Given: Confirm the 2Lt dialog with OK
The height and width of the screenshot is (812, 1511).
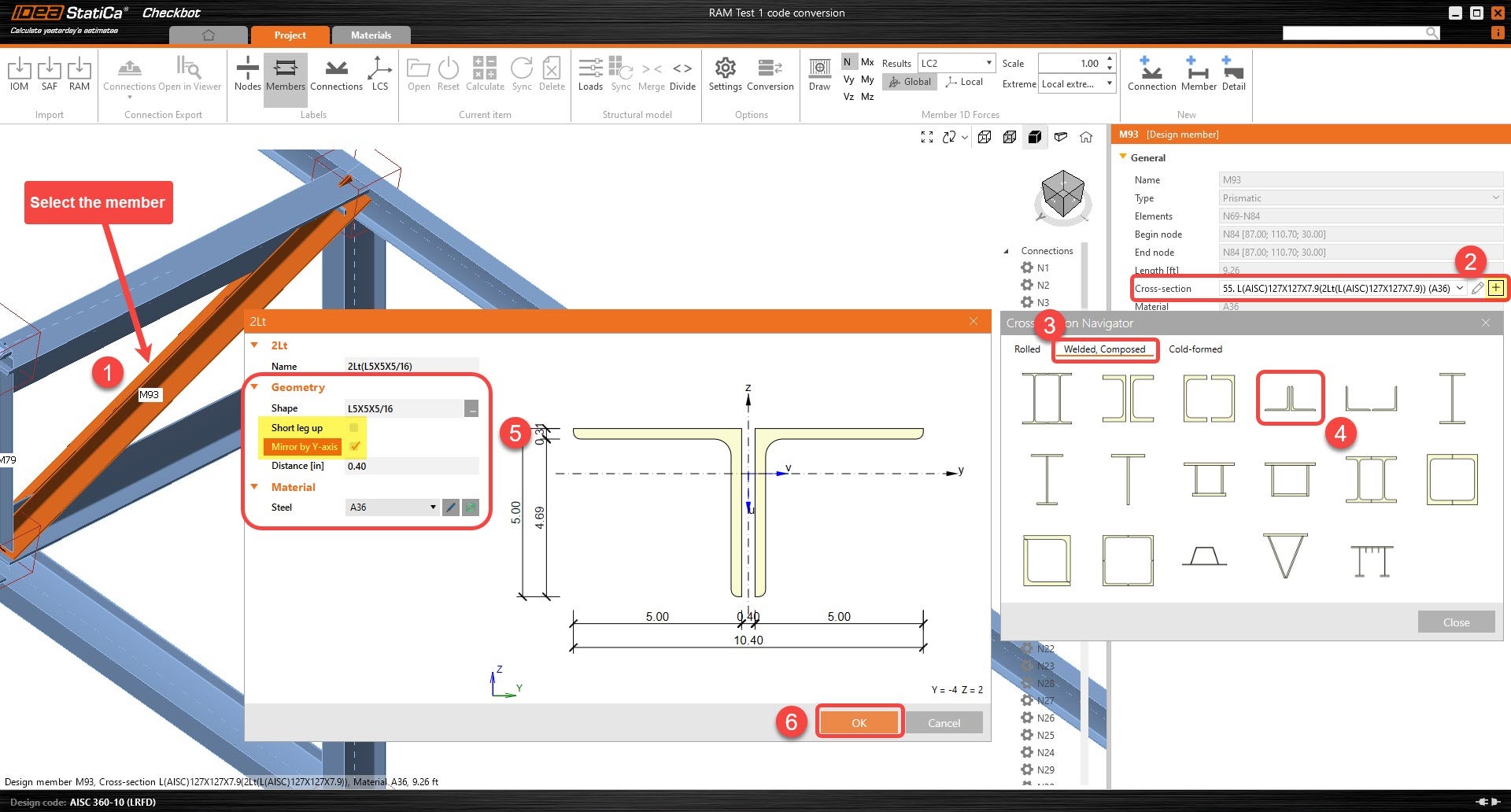Looking at the screenshot, I should pyautogui.click(x=859, y=722).
